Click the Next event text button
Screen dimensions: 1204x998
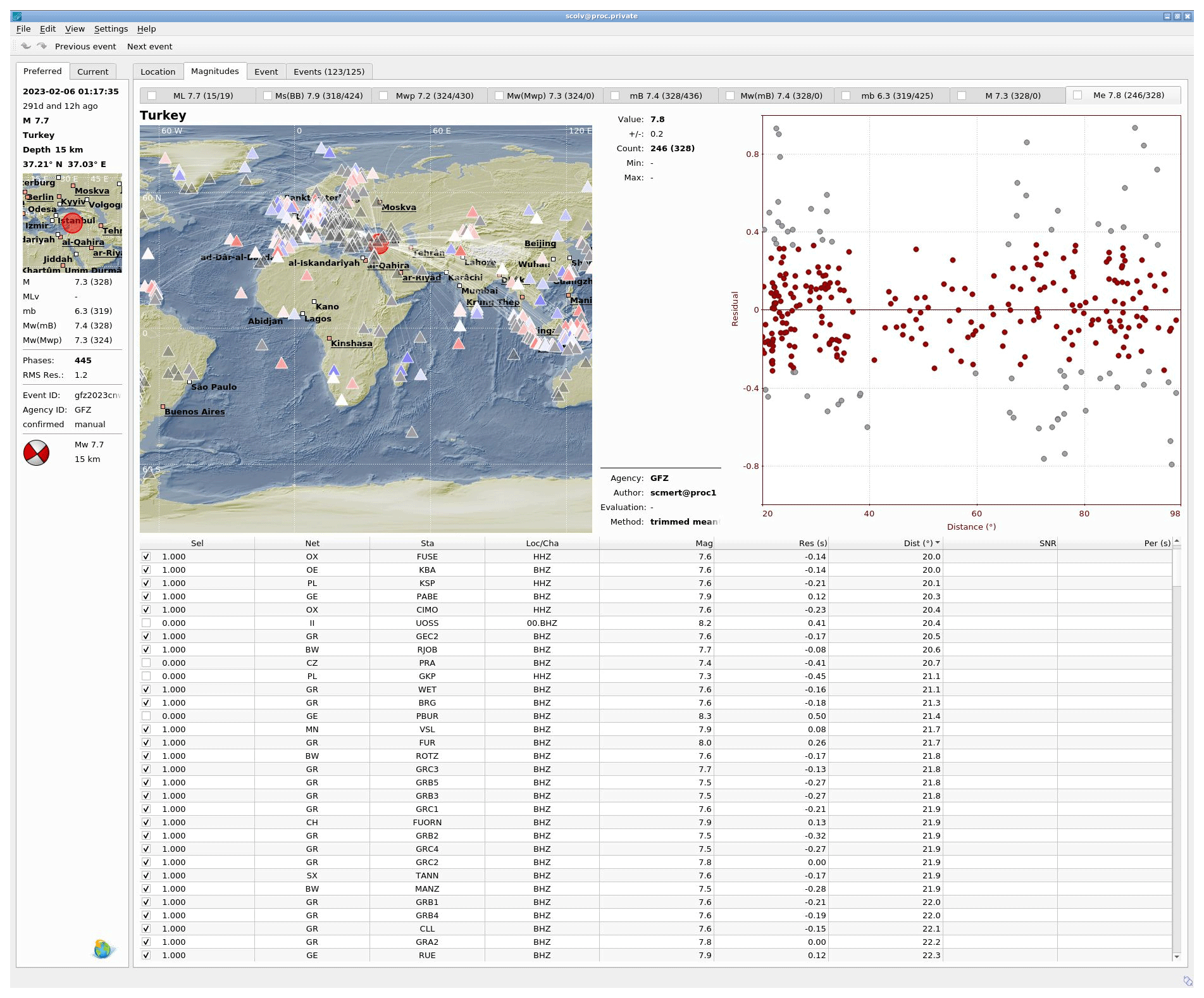coord(149,47)
